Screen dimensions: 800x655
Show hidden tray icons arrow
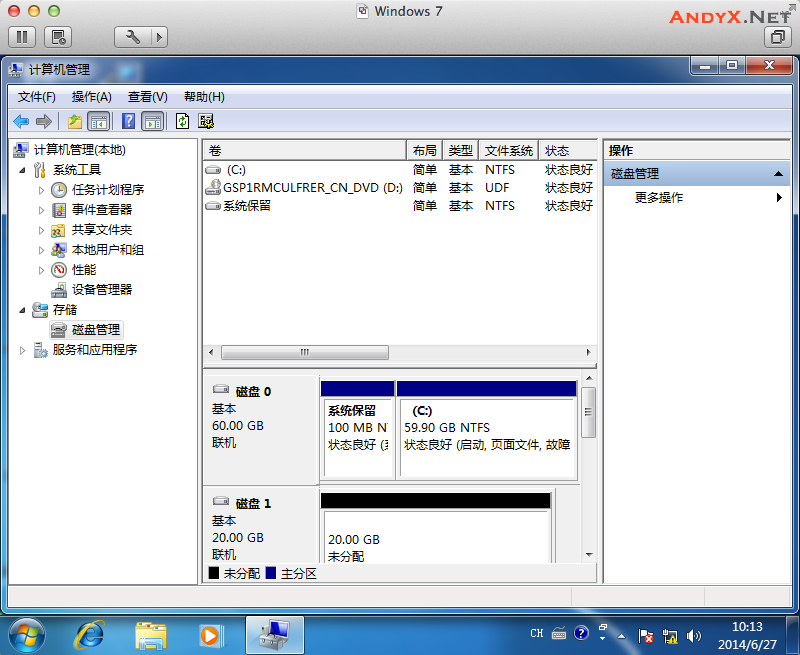[x=621, y=636]
